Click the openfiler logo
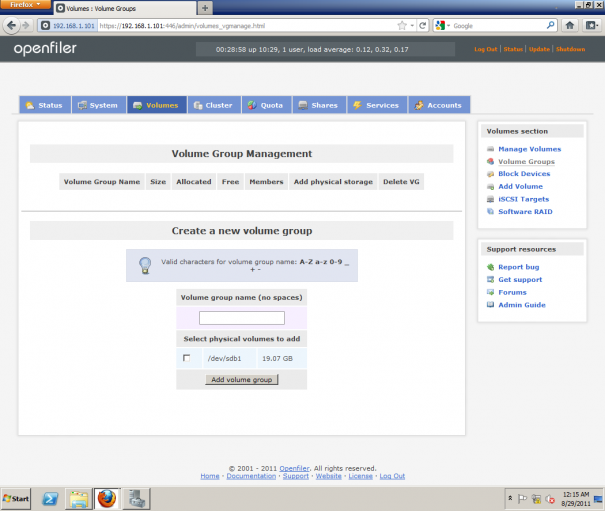The height and width of the screenshot is (511, 605). pyautogui.click(x=45, y=49)
